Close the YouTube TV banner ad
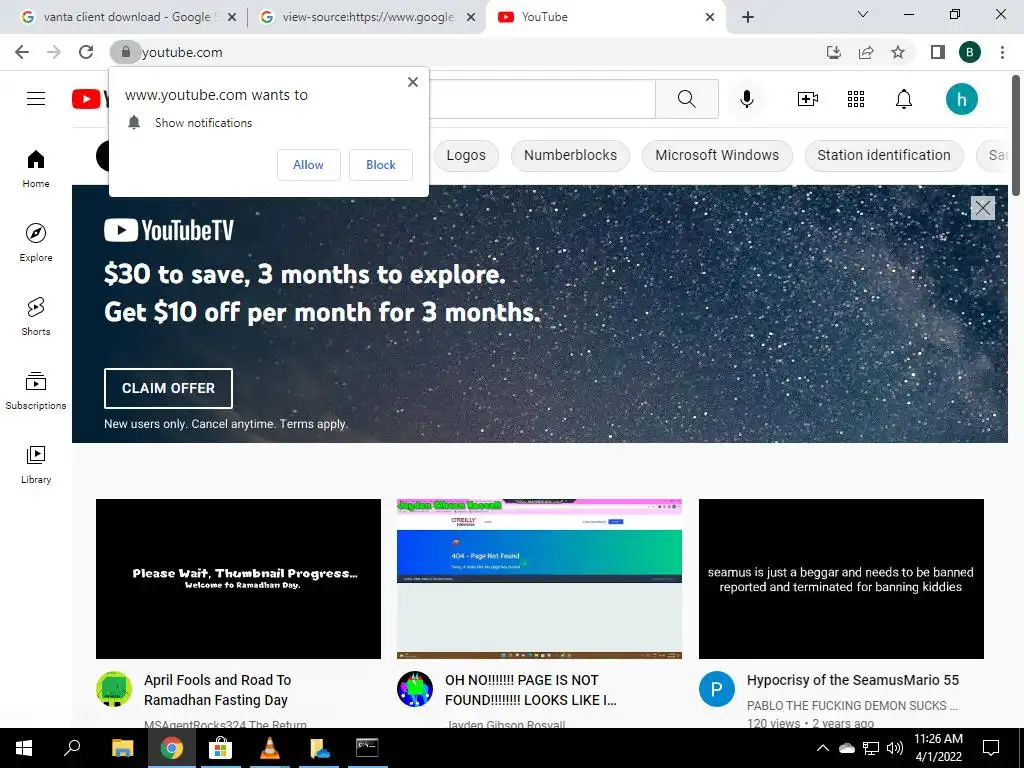The width and height of the screenshot is (1024, 768). coord(983,208)
